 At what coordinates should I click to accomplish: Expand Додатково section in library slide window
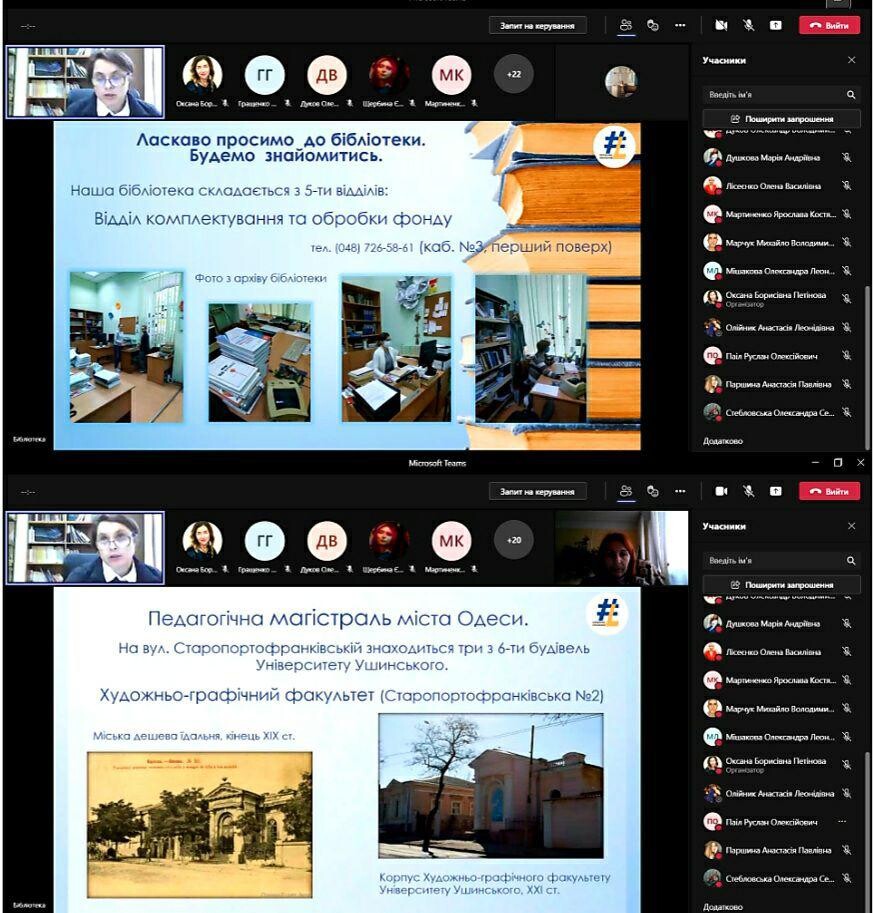pos(722,441)
